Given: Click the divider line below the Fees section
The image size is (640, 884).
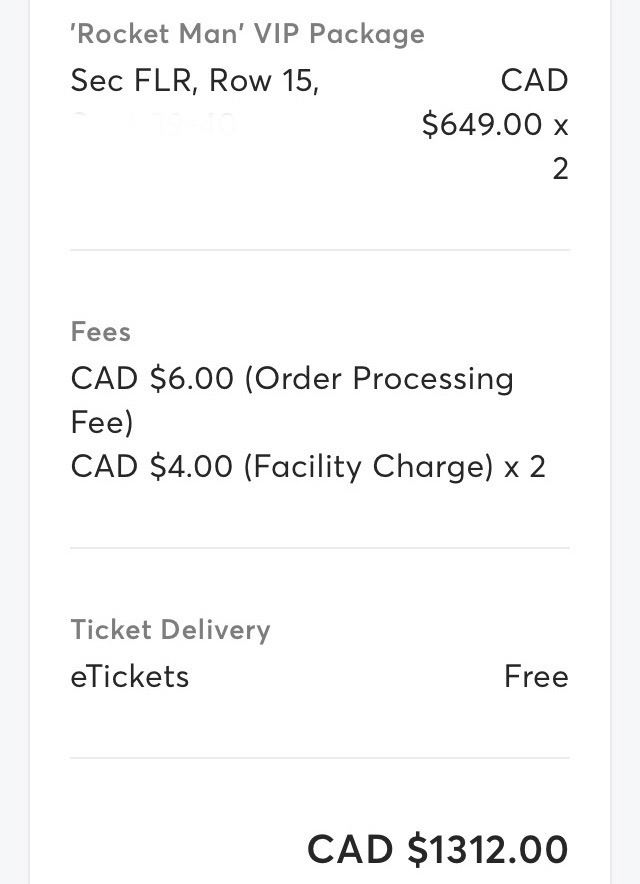Looking at the screenshot, I should pyautogui.click(x=320, y=548).
